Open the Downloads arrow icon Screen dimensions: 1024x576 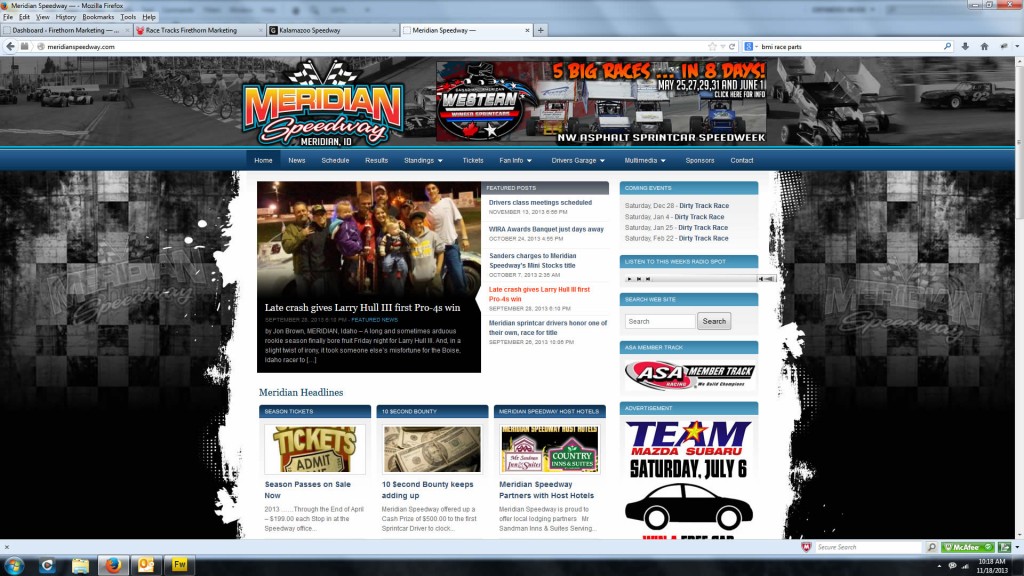point(965,46)
